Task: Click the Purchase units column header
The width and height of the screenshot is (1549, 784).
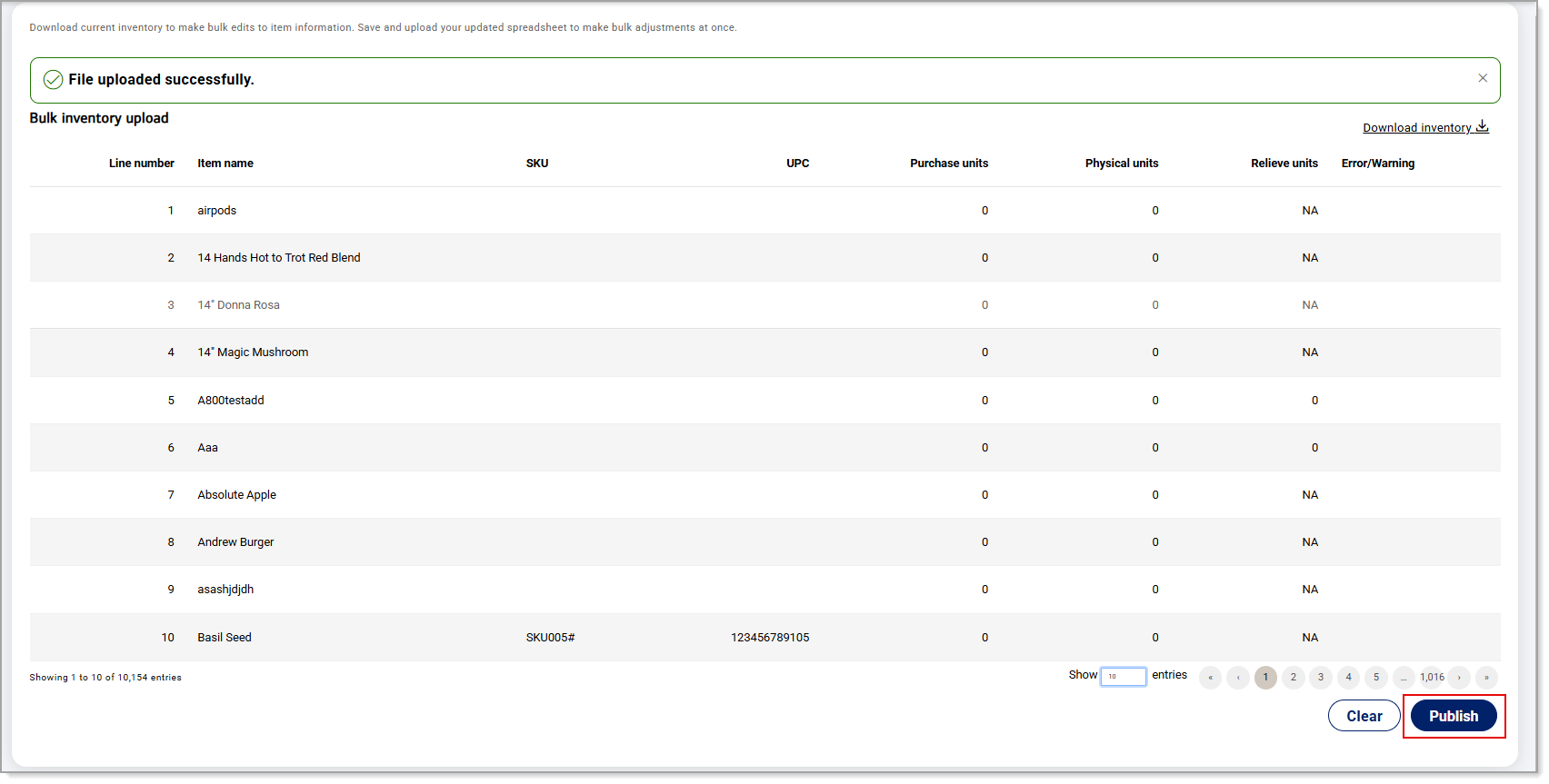Action: click(949, 164)
